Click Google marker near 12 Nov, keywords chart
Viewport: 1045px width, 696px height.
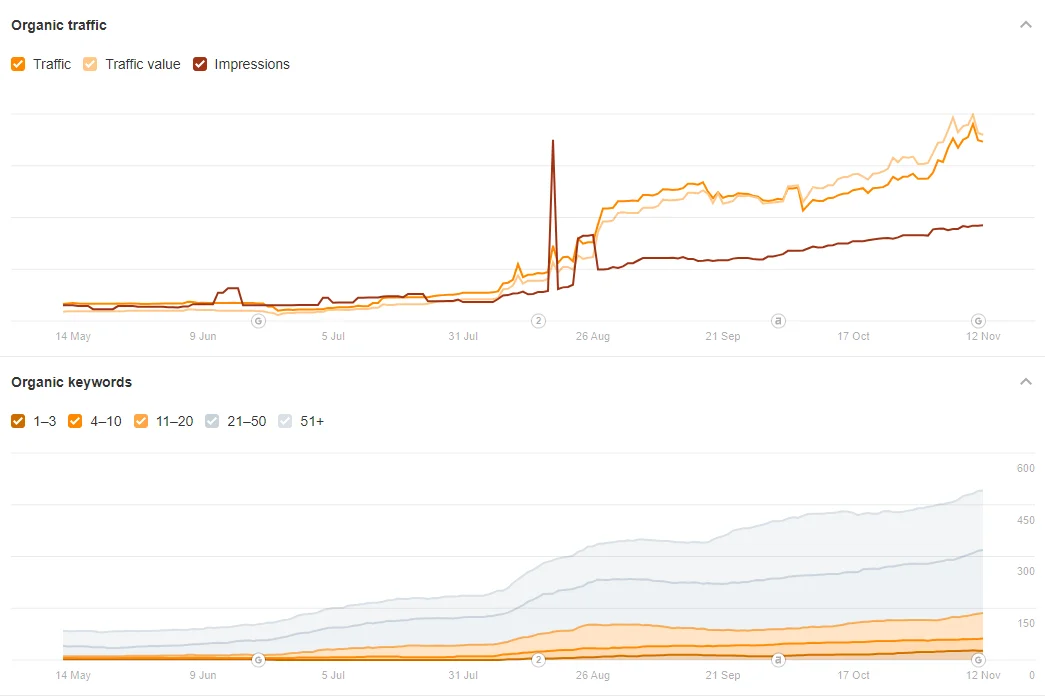[978, 660]
